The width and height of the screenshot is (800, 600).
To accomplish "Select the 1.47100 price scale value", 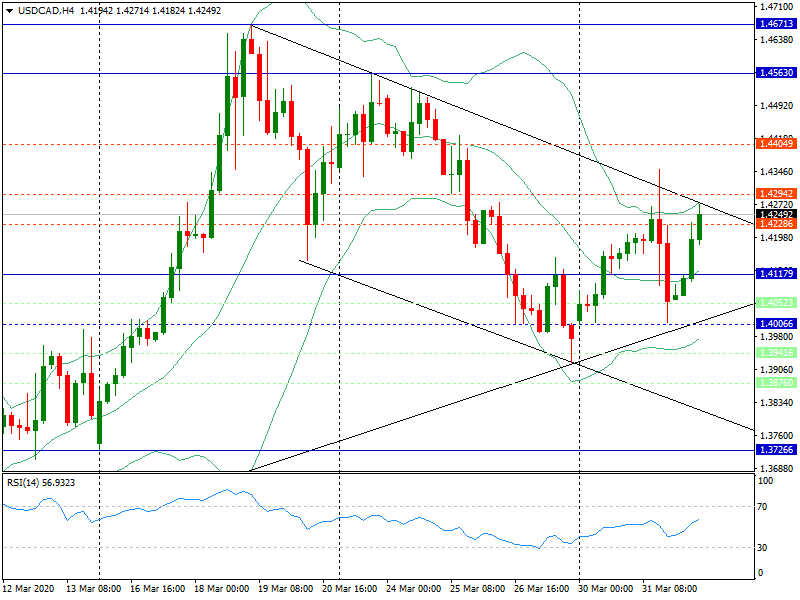I will (x=777, y=7).
